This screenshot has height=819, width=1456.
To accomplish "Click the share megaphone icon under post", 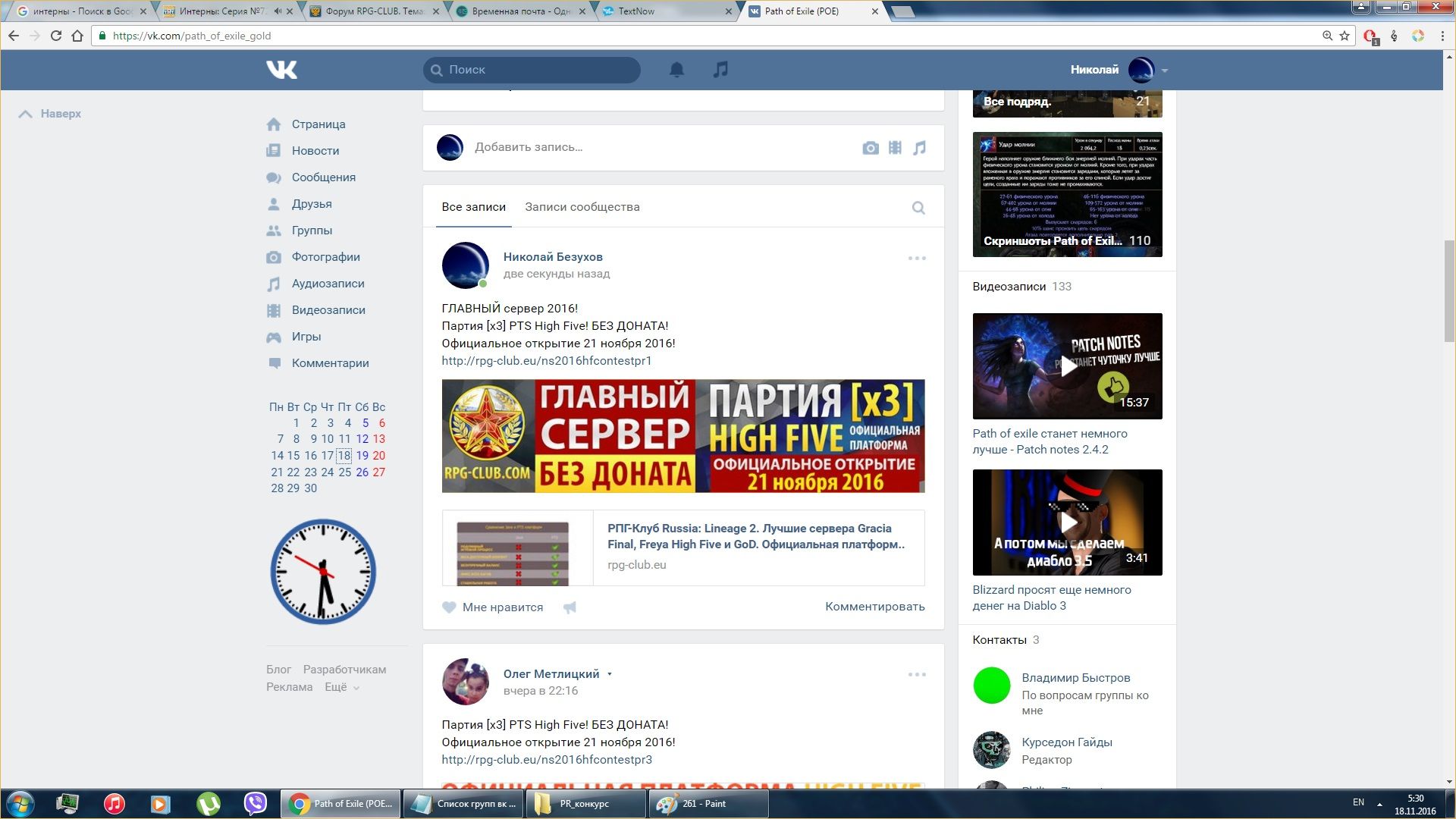I will [x=570, y=607].
